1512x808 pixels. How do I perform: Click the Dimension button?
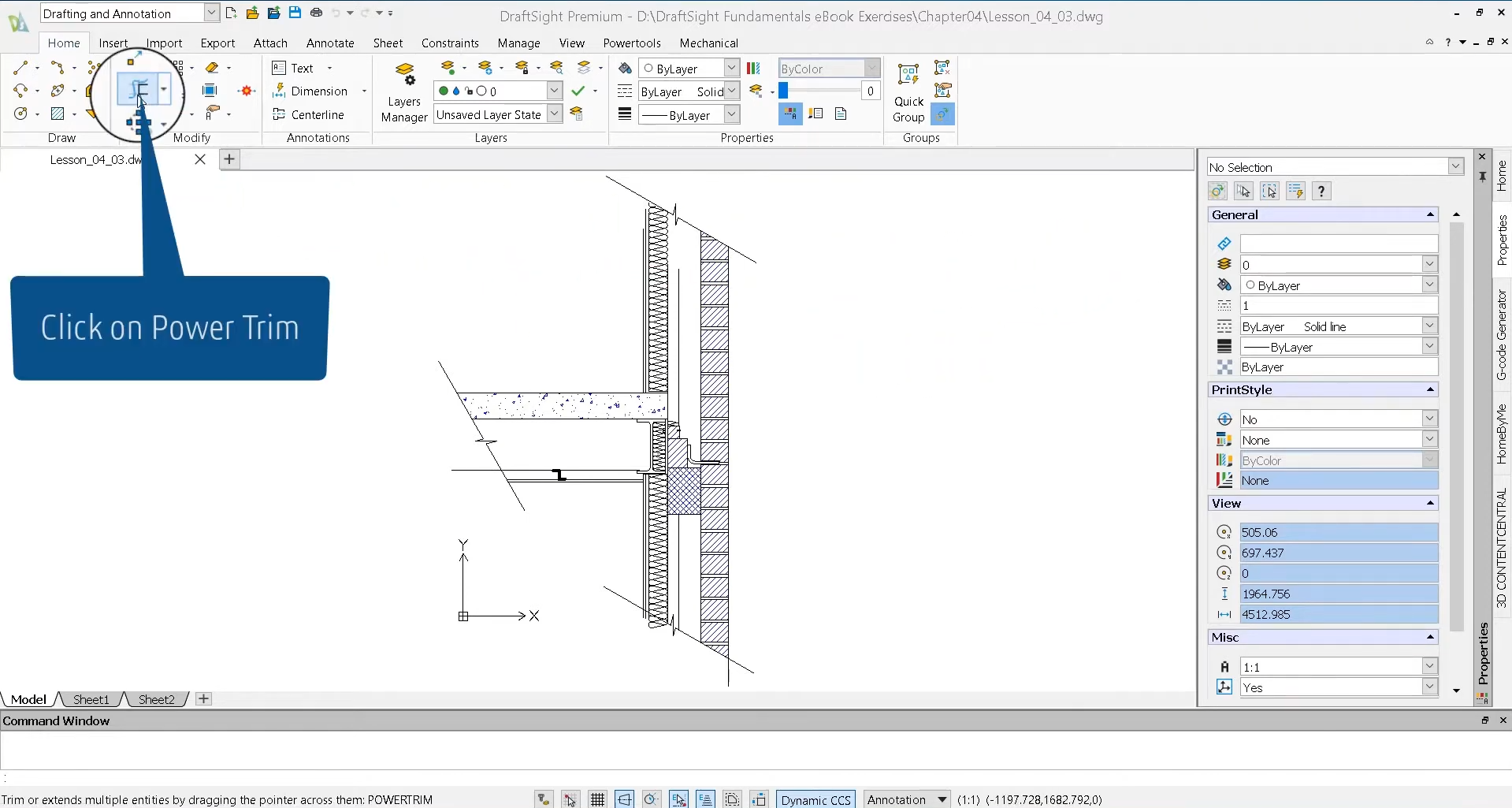(310, 91)
